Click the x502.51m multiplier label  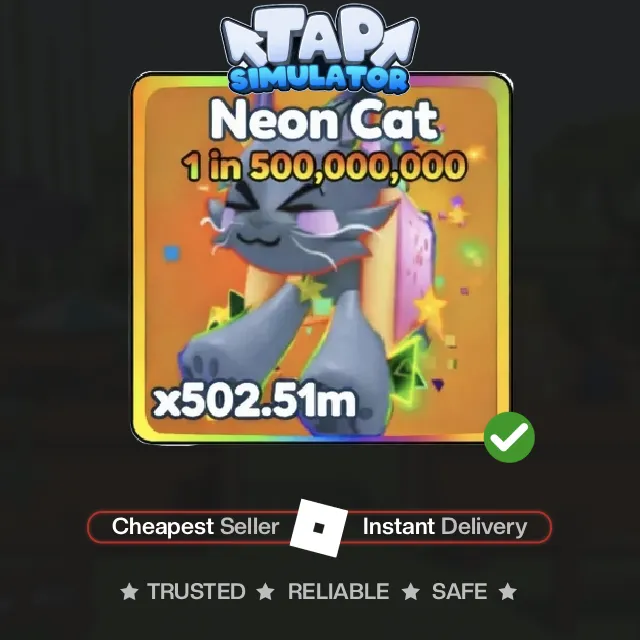[254, 400]
